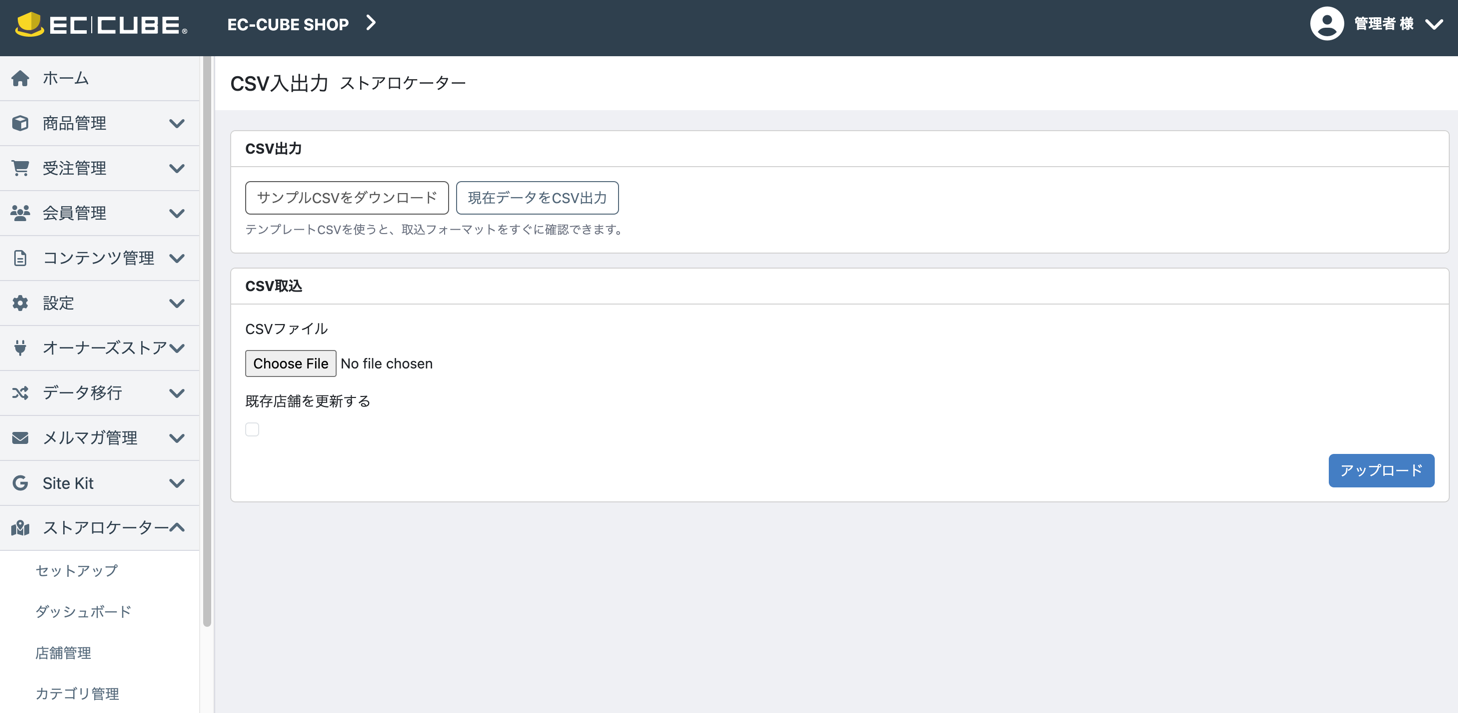Expand the Site Kit menu chevron
The image size is (1458, 713).
177,484
